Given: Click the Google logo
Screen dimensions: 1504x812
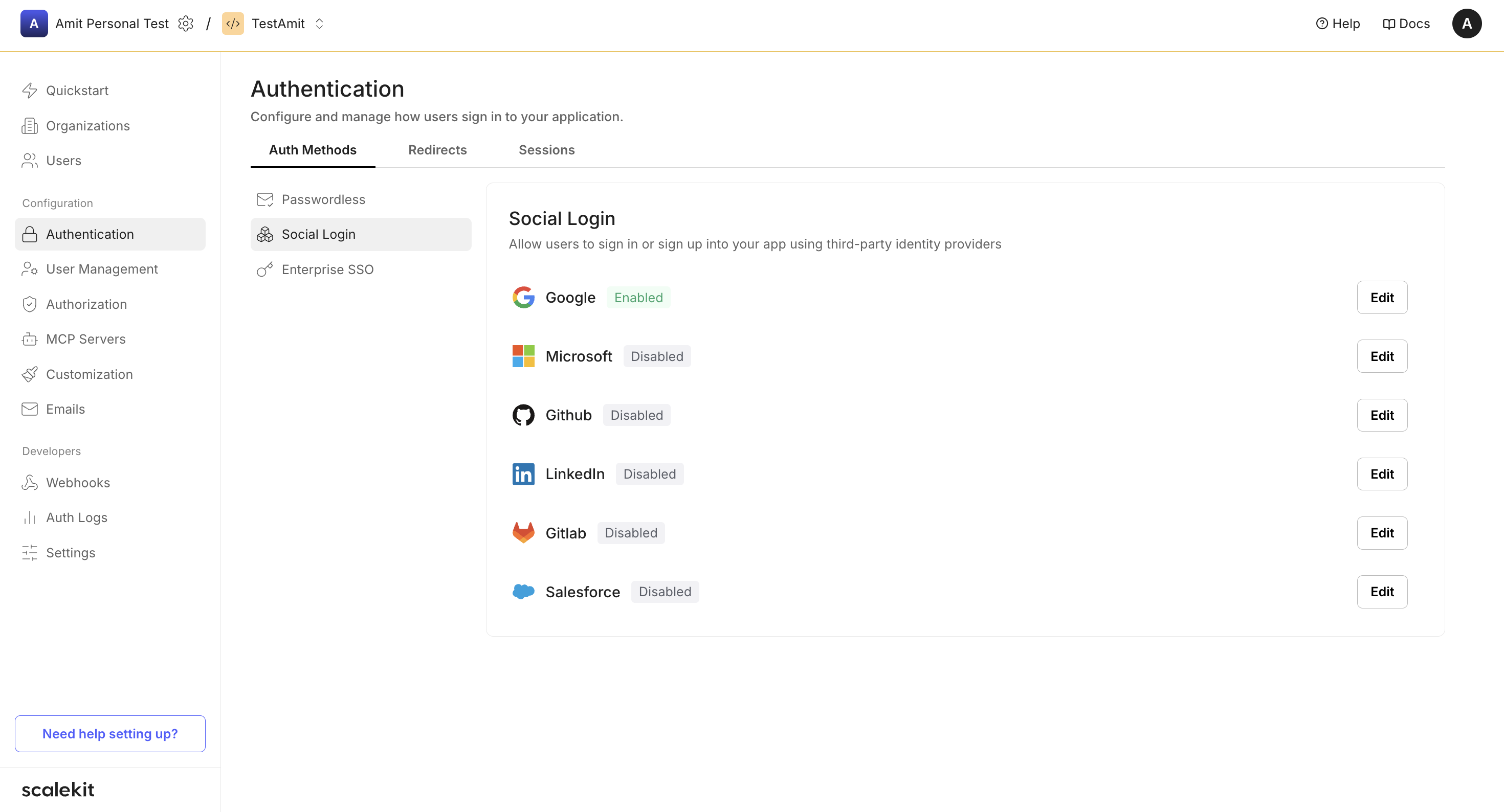Looking at the screenshot, I should [523, 297].
